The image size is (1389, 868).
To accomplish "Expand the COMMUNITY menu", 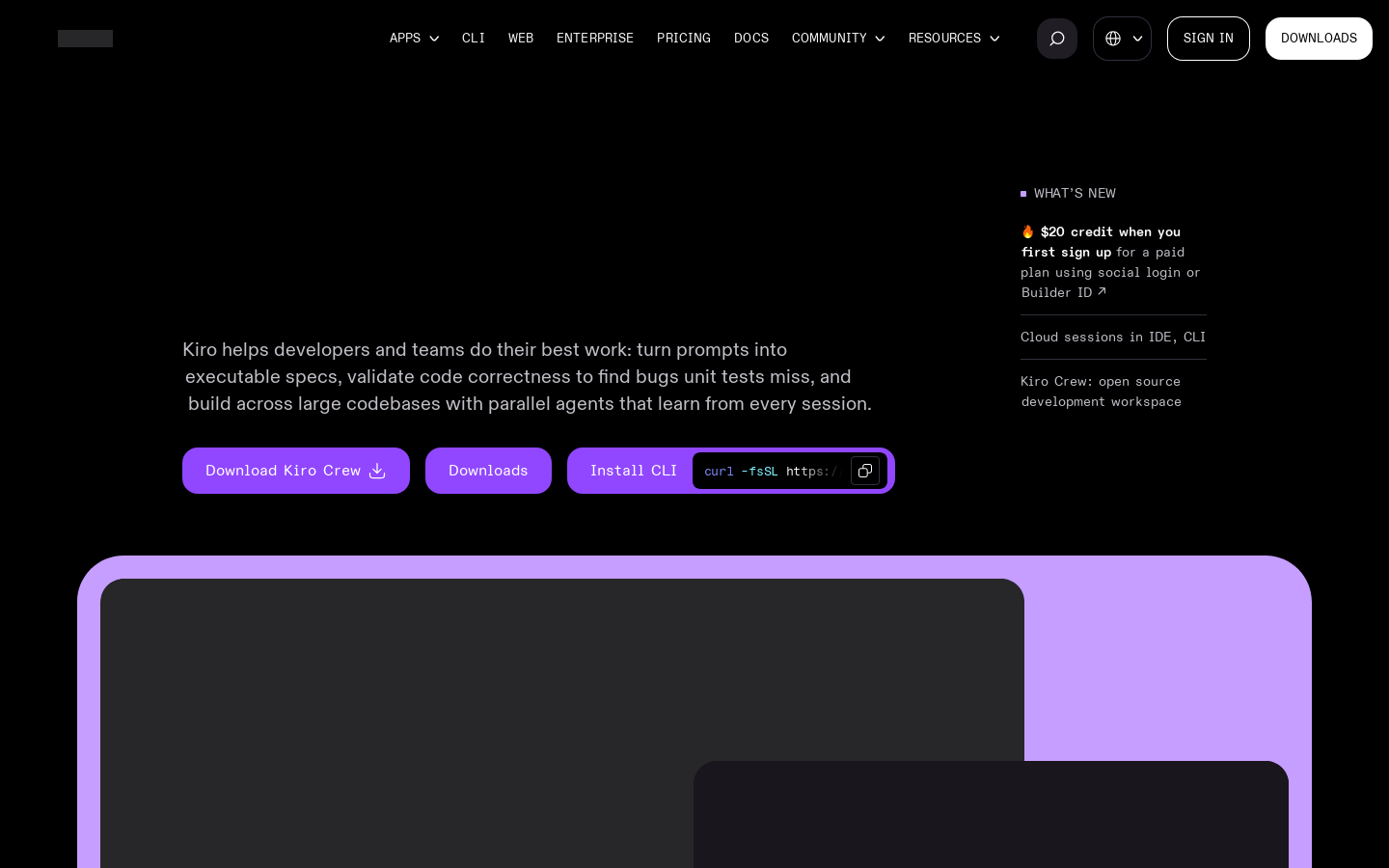I will pos(838,39).
